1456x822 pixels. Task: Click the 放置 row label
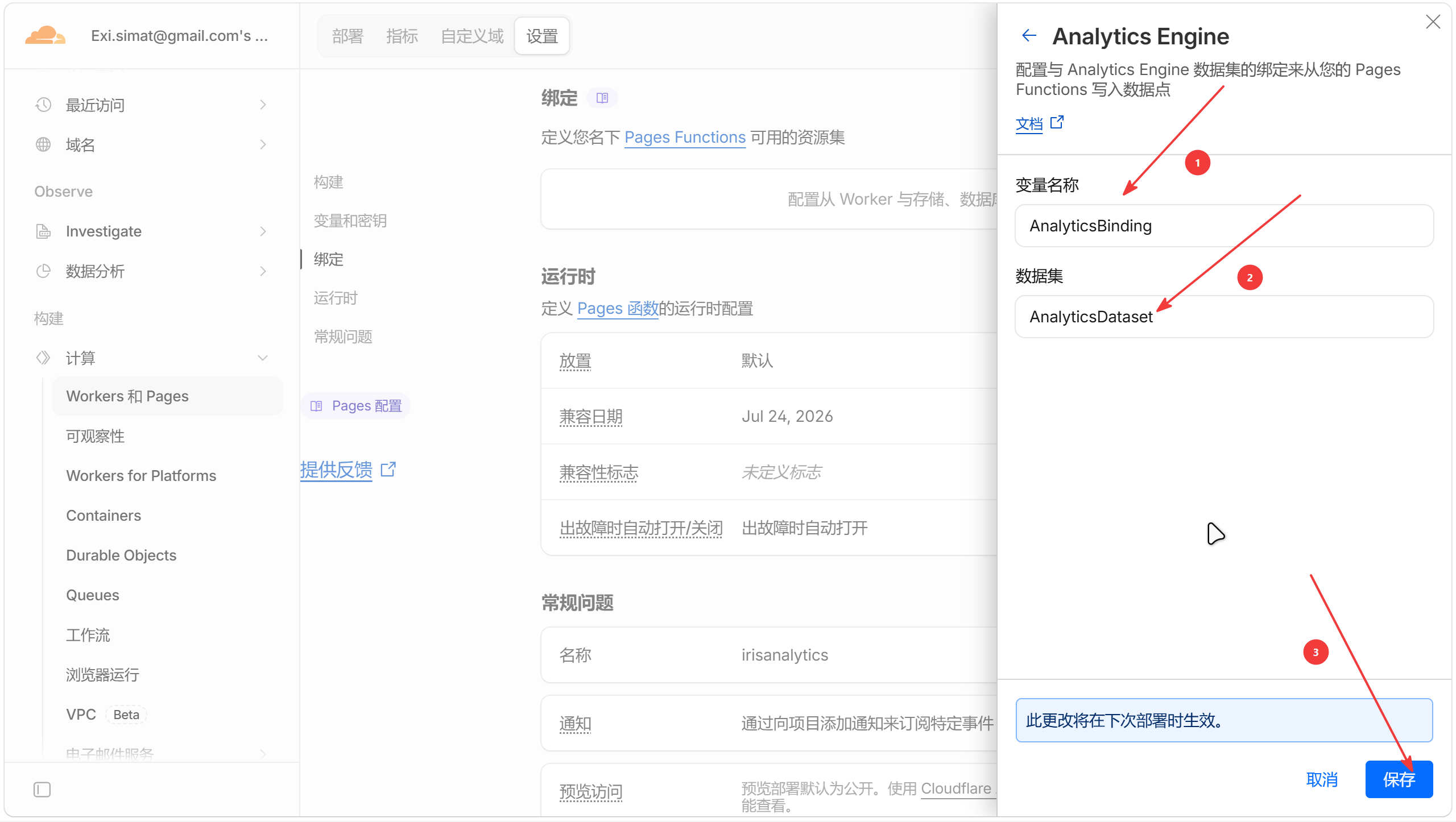pyautogui.click(x=575, y=360)
